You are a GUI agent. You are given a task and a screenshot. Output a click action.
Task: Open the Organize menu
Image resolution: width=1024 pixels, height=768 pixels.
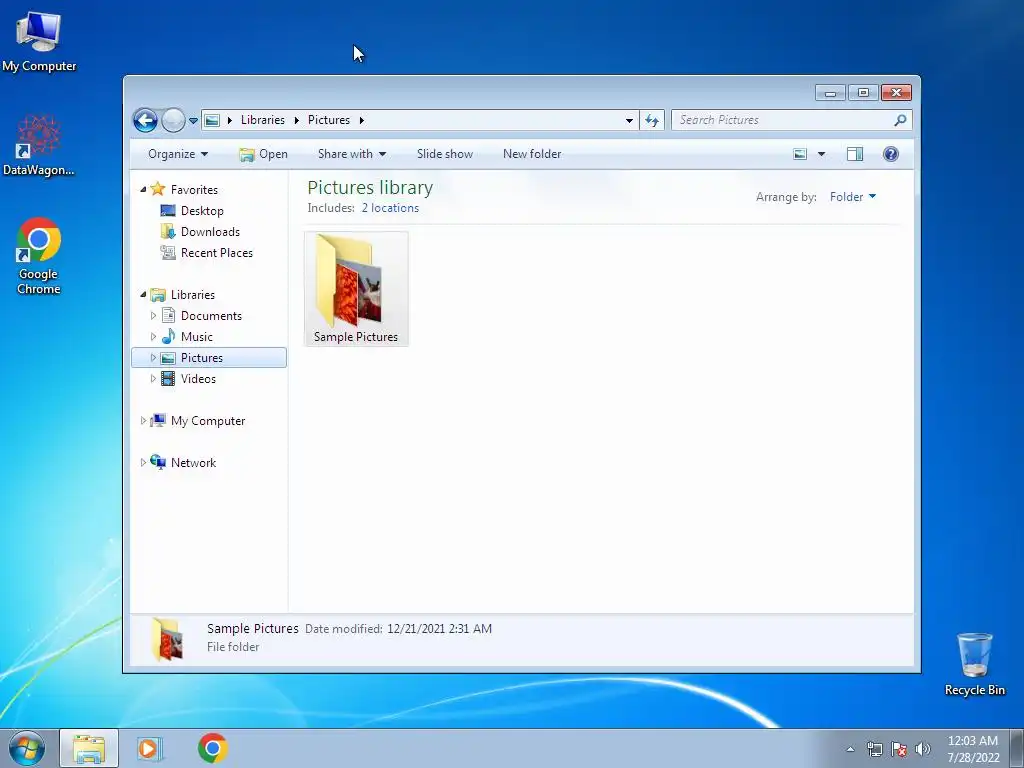point(178,154)
